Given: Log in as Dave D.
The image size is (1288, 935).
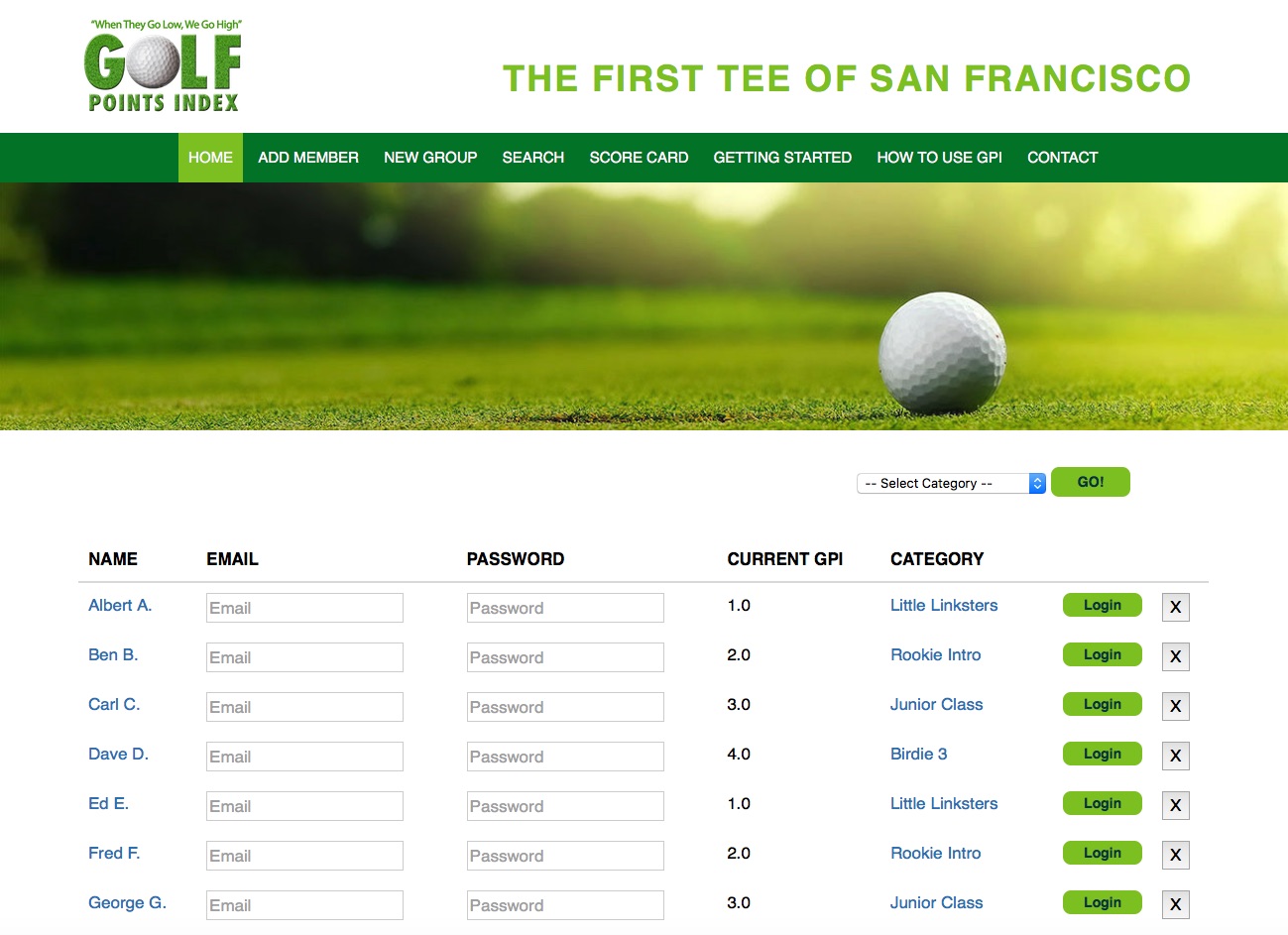Looking at the screenshot, I should coord(1103,754).
